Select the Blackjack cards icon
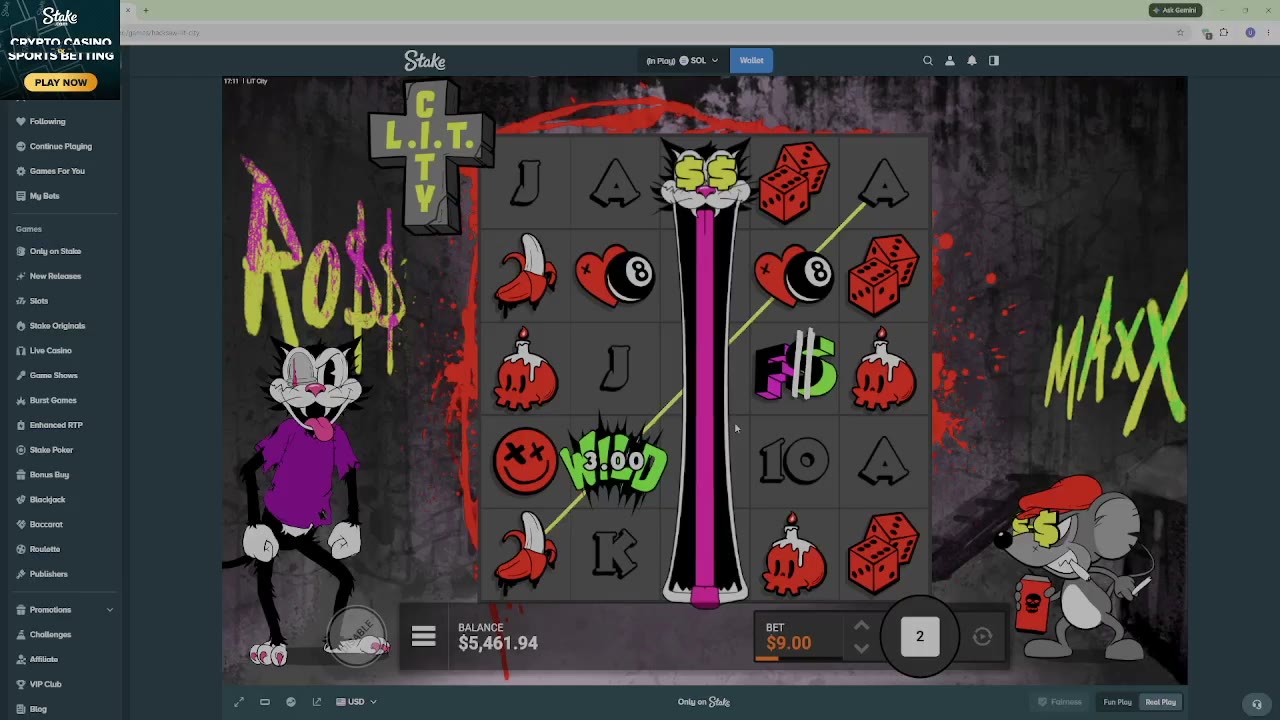 tap(21, 500)
